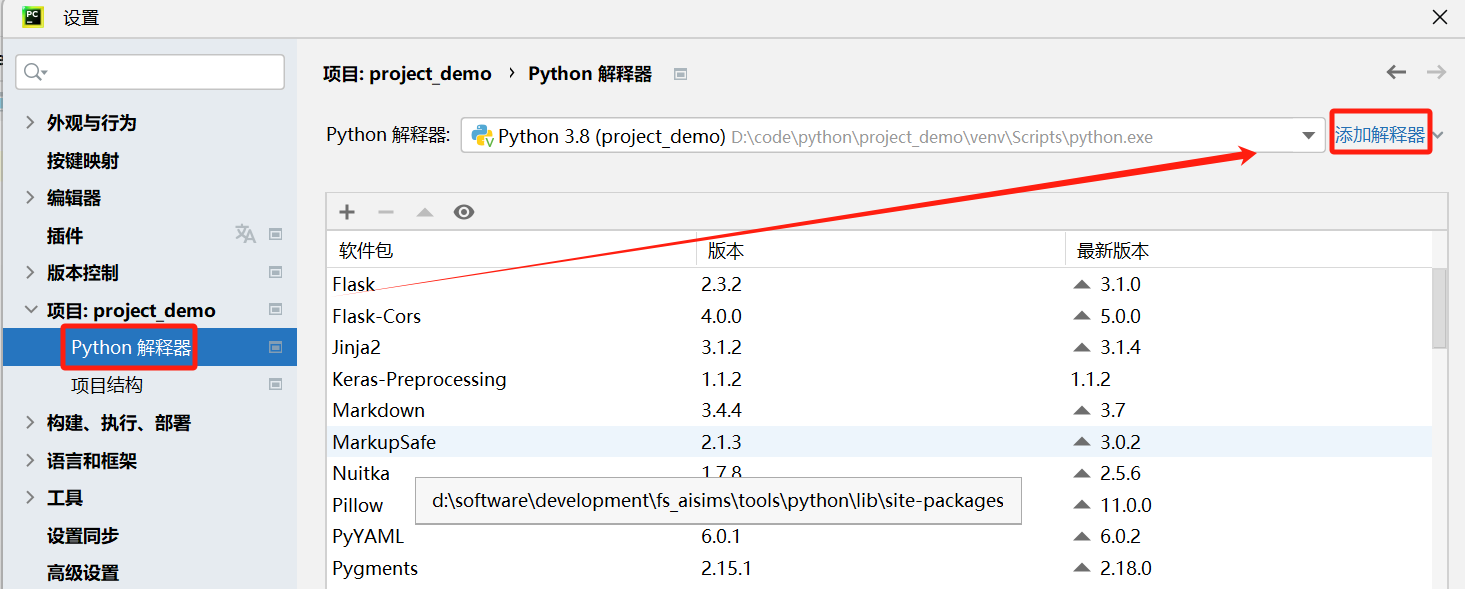Open the 按键映射 settings page
This screenshot has width=1465, height=589.
click(83, 160)
